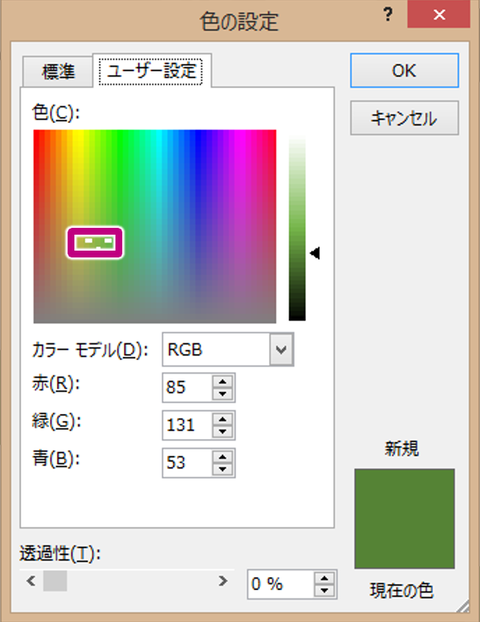Image resolution: width=480 pixels, height=622 pixels.
Task: Increase transparency percent with up arrow
Action: [x=324, y=578]
